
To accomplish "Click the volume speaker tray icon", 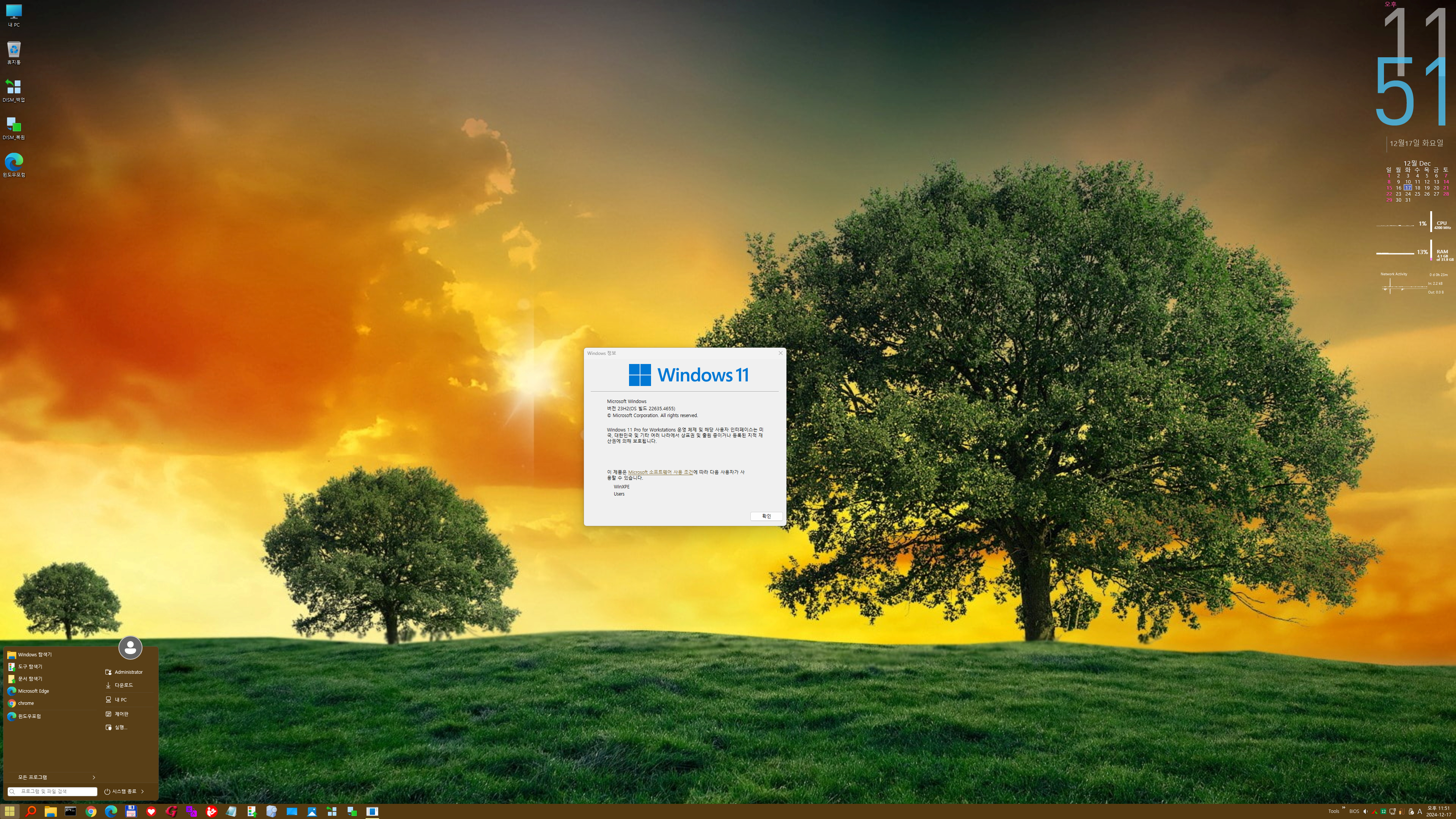I will [1365, 812].
